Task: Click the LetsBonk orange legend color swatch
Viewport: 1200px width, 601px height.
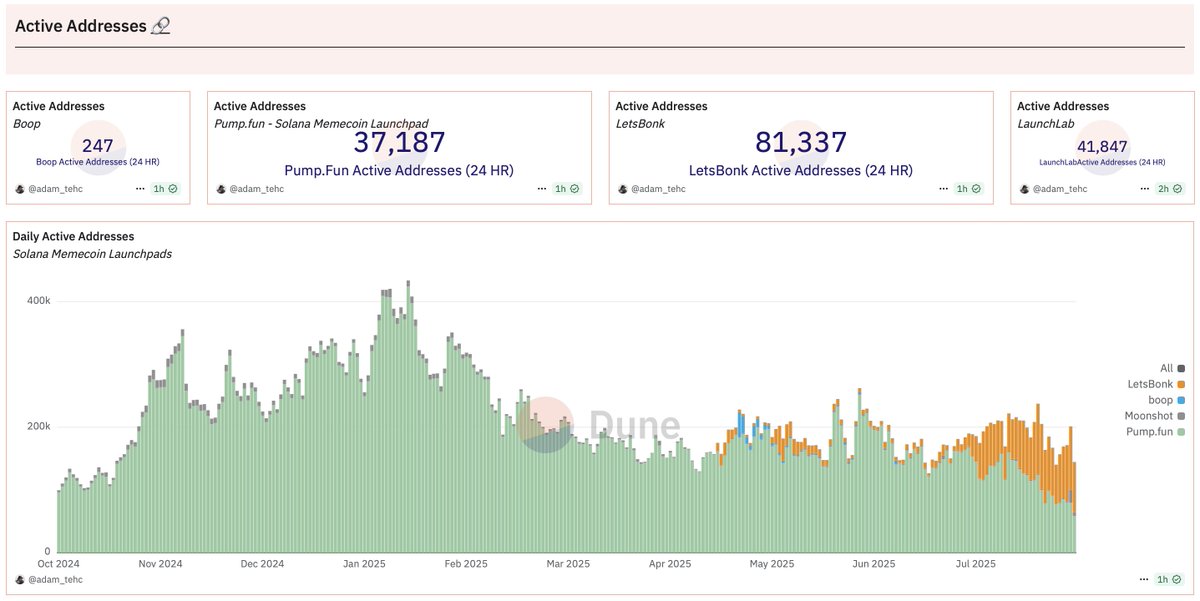Action: click(1182, 384)
